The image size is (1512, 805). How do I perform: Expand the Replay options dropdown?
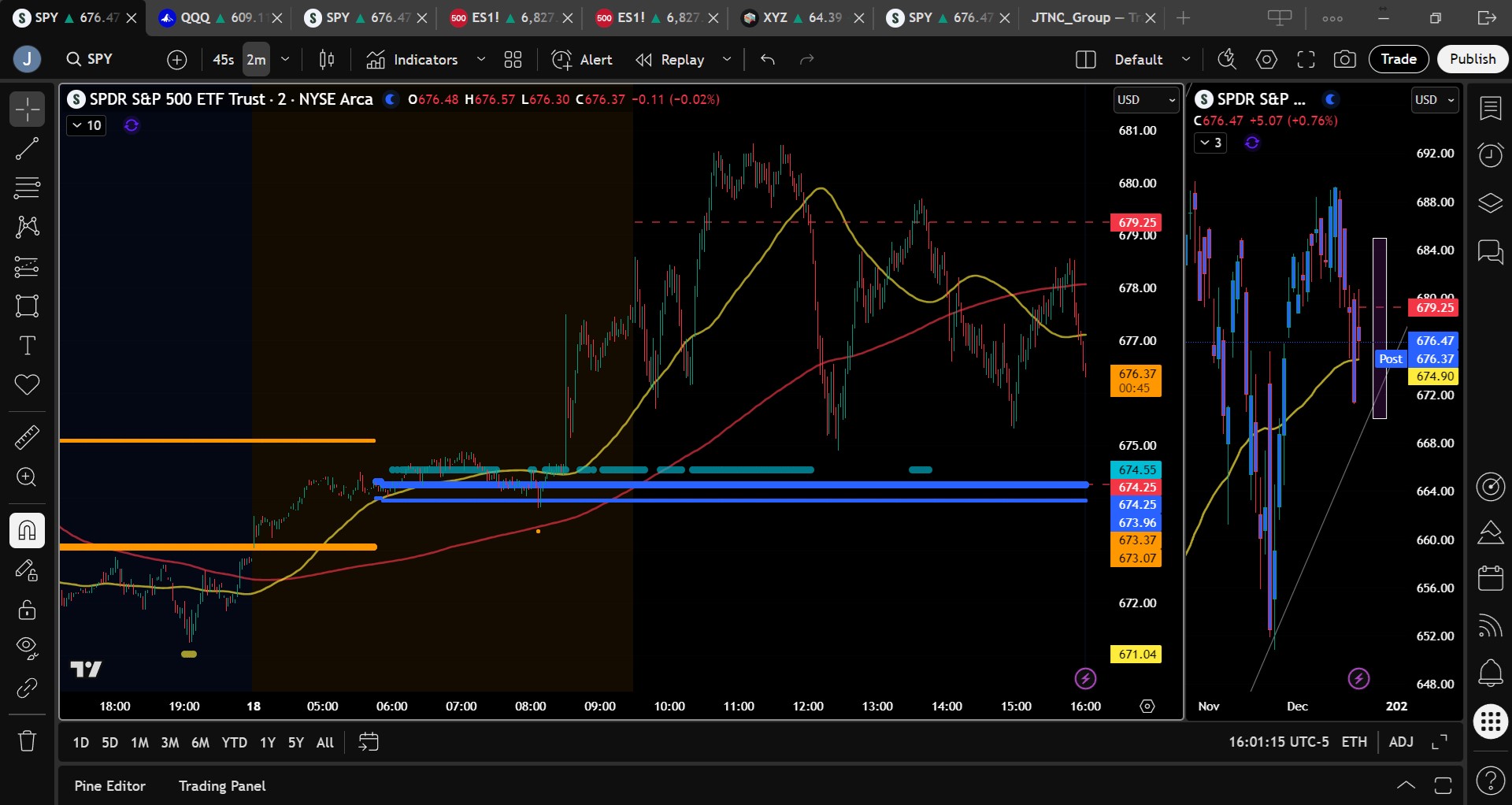[727, 59]
